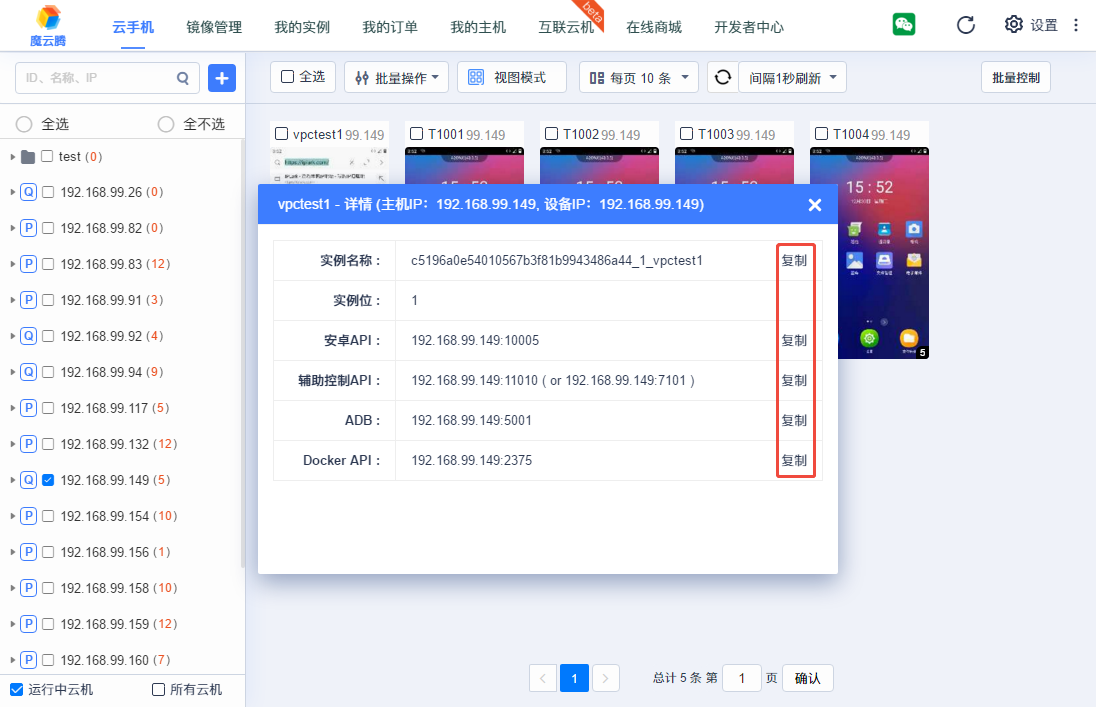Click the refresh icon in top bar
The width and height of the screenshot is (1096, 707).
tap(965, 25)
